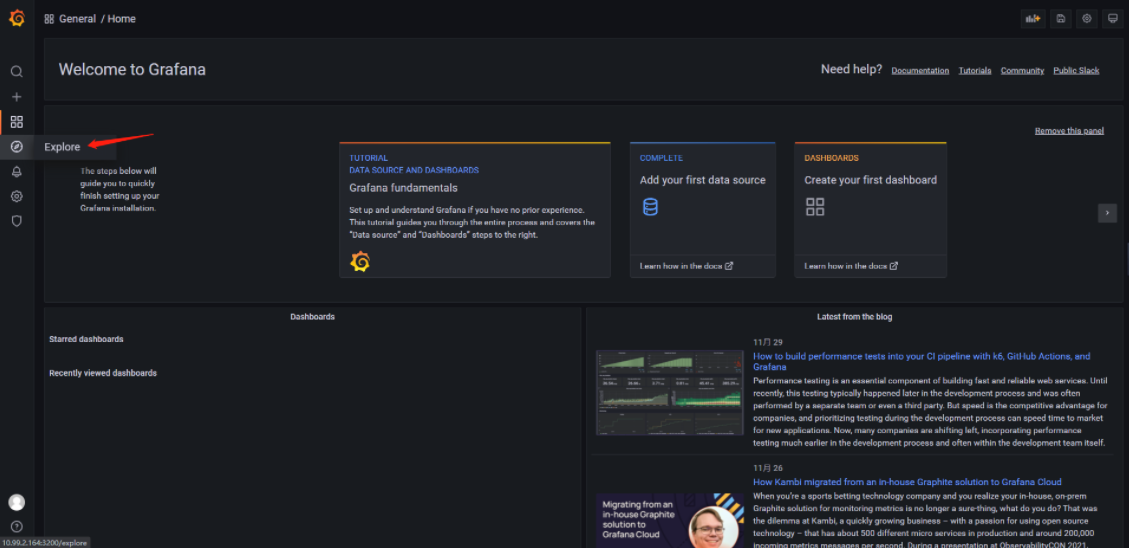This screenshot has width=1129, height=548.
Task: Click the performance tests blog thumbnail
Action: click(x=670, y=392)
